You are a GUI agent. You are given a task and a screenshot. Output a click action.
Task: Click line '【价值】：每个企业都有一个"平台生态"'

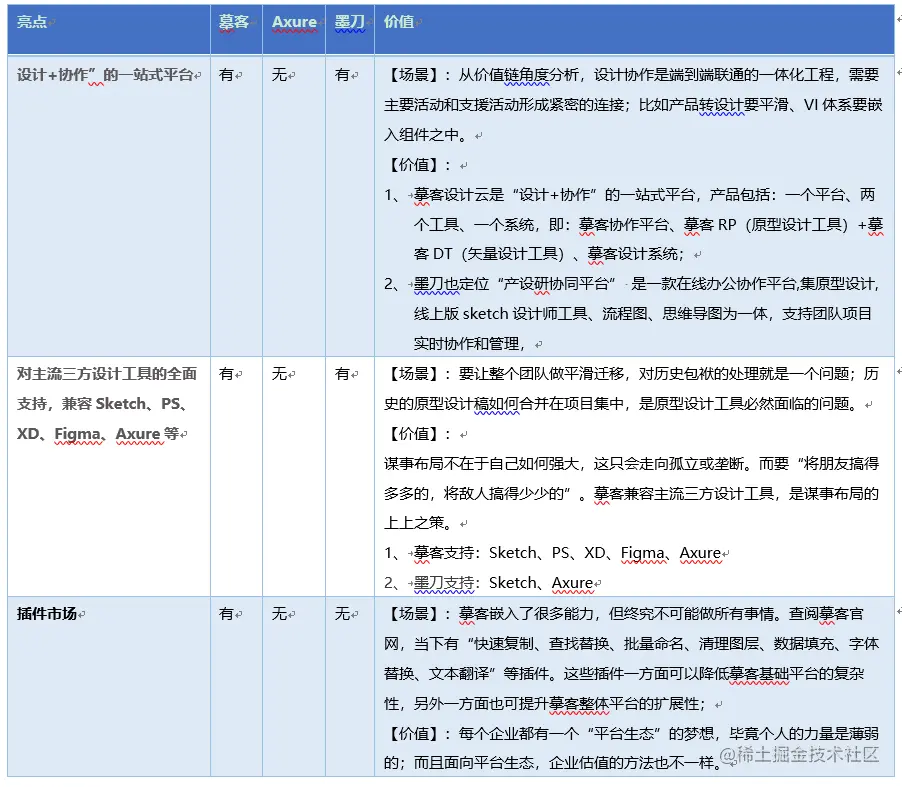tap(632, 733)
